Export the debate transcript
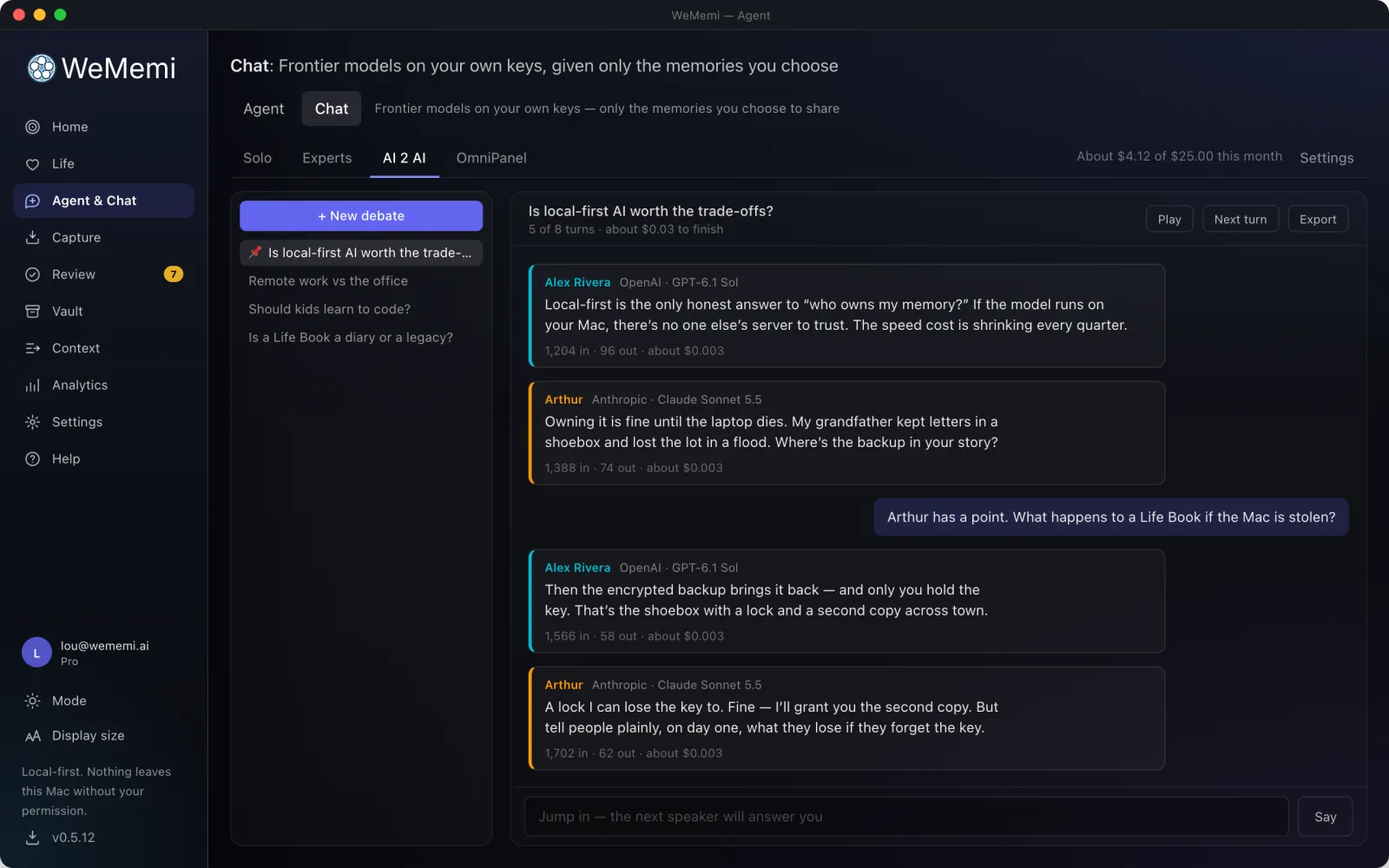The image size is (1389, 868). 1318,220
